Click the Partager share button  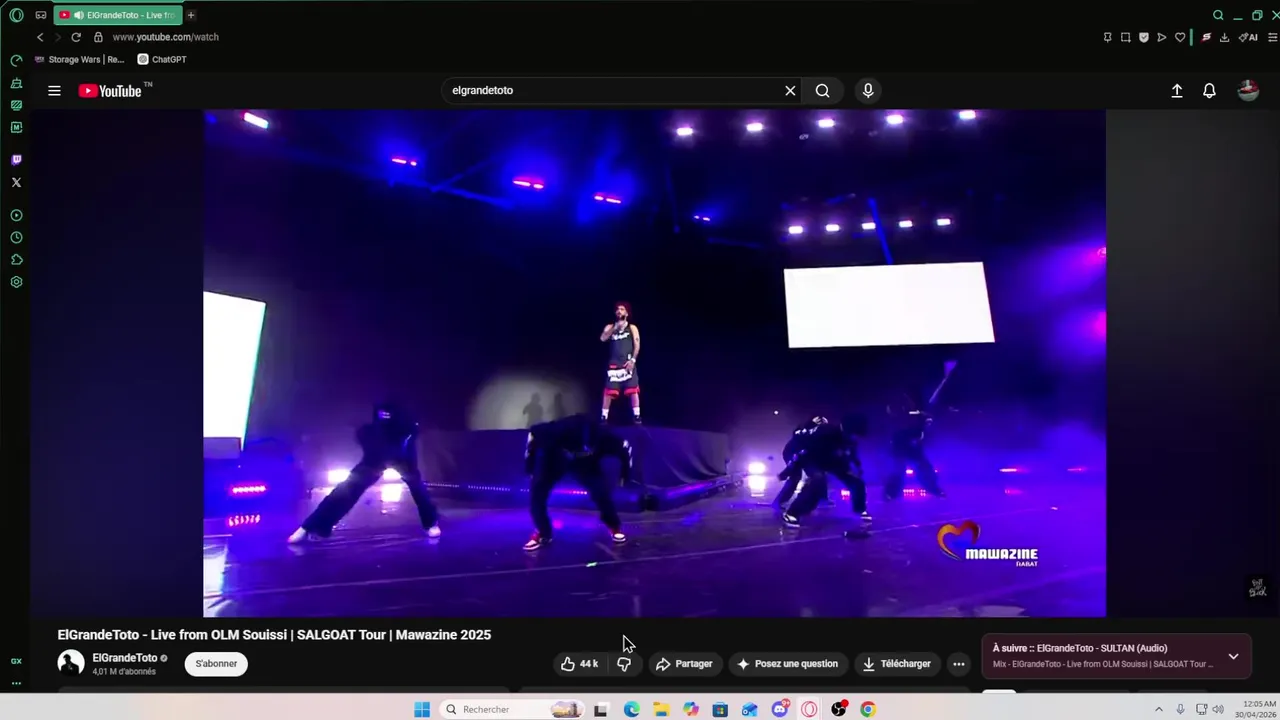coord(684,664)
